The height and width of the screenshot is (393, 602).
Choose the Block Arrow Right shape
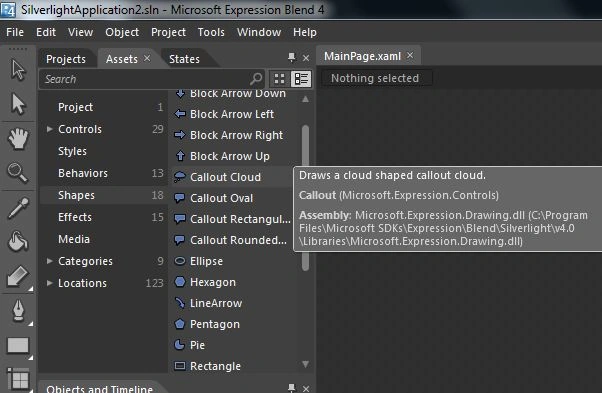[230, 135]
